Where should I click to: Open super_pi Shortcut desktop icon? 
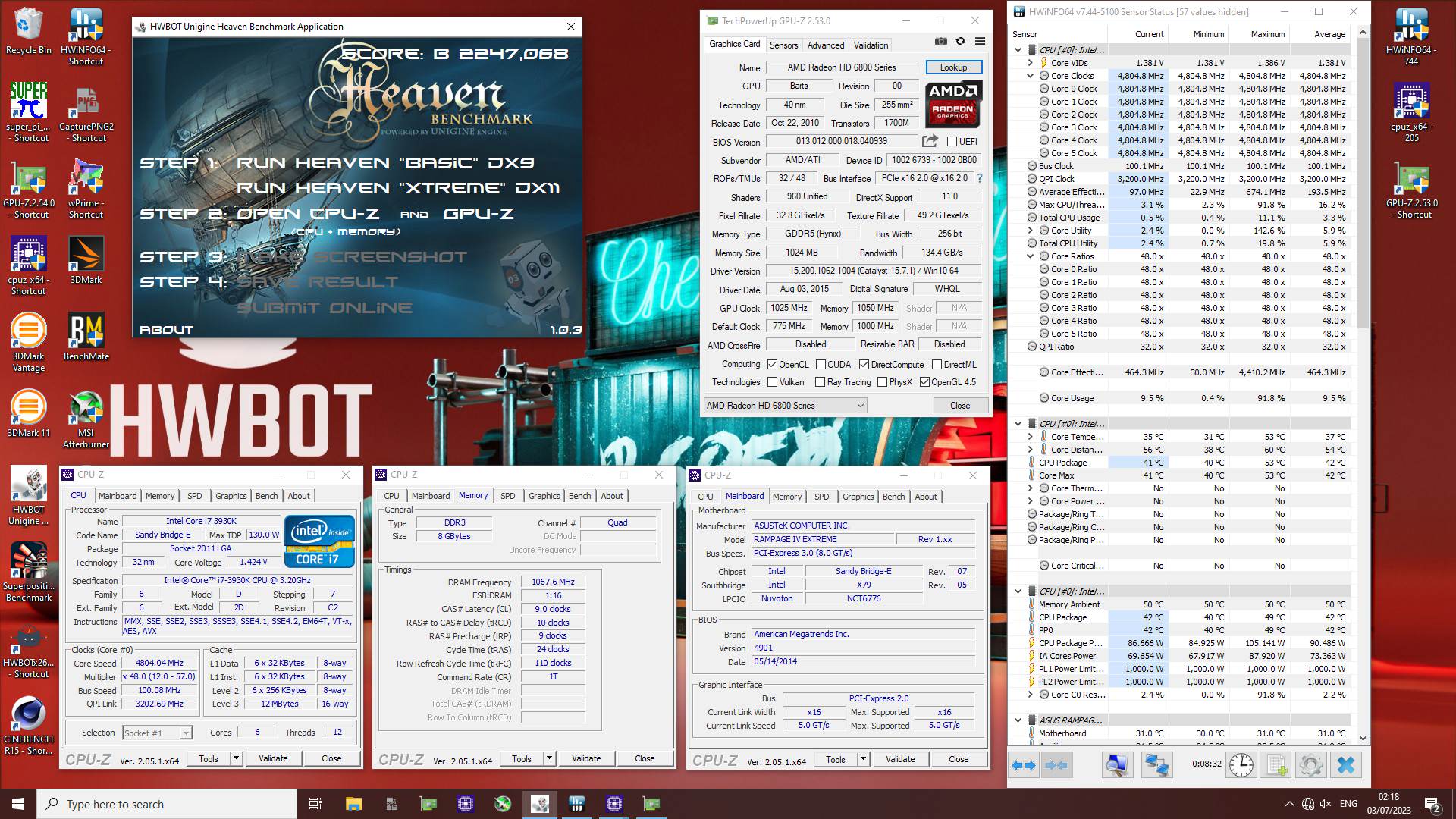pos(29,112)
